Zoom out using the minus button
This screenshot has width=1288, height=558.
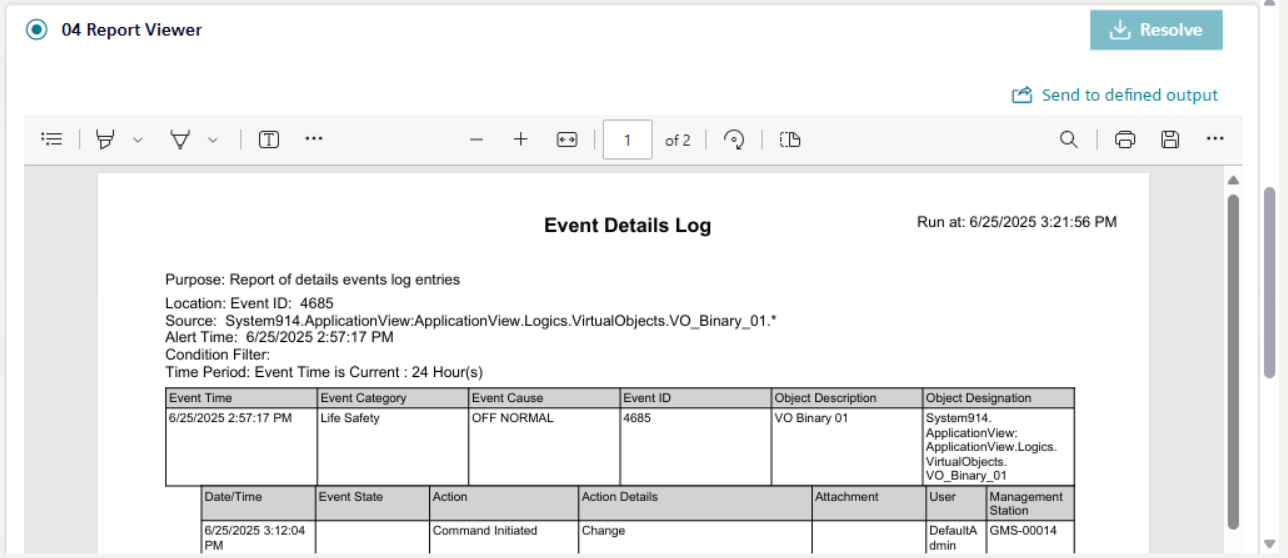coord(476,140)
